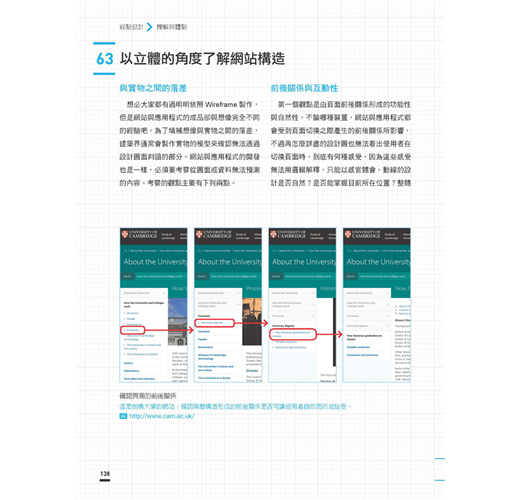
Task: Open the http://www.cam.ac.uk/ link
Action: pos(162,416)
